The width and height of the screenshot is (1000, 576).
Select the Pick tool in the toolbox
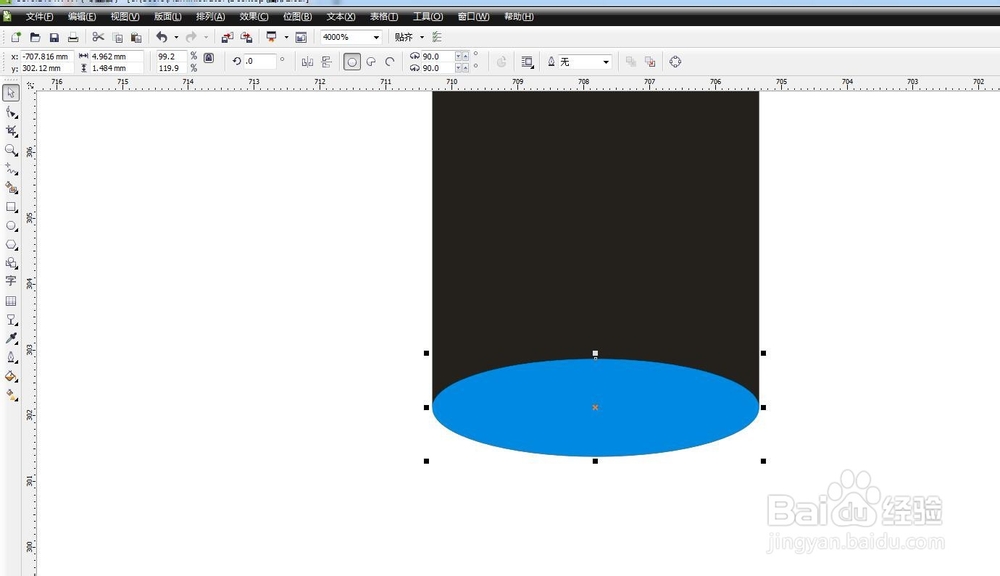click(x=11, y=93)
